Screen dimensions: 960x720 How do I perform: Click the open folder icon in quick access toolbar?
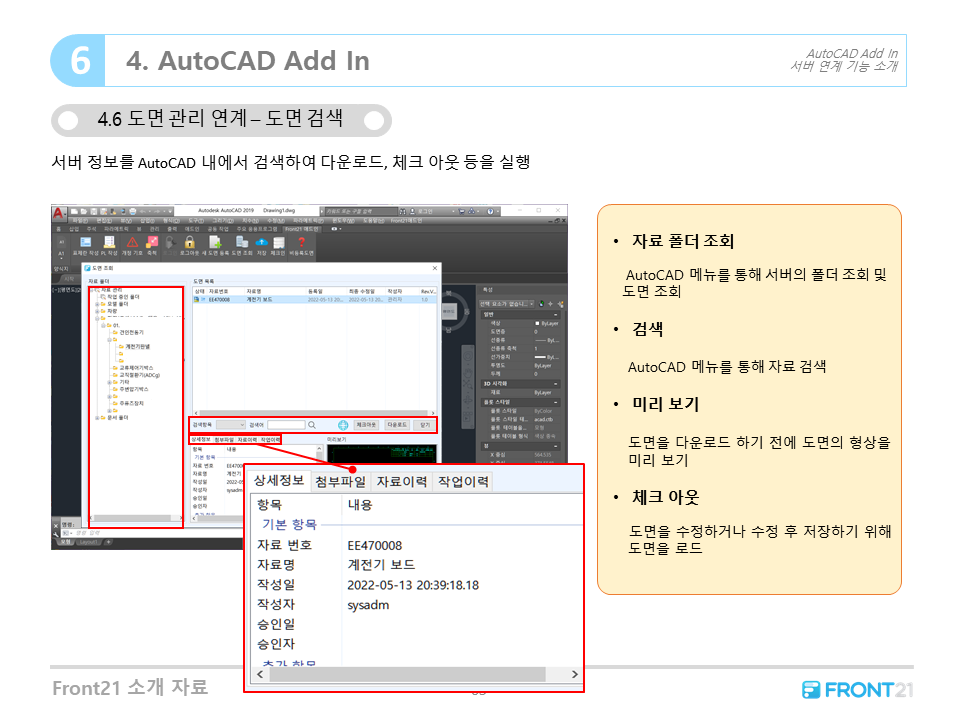pos(84,211)
